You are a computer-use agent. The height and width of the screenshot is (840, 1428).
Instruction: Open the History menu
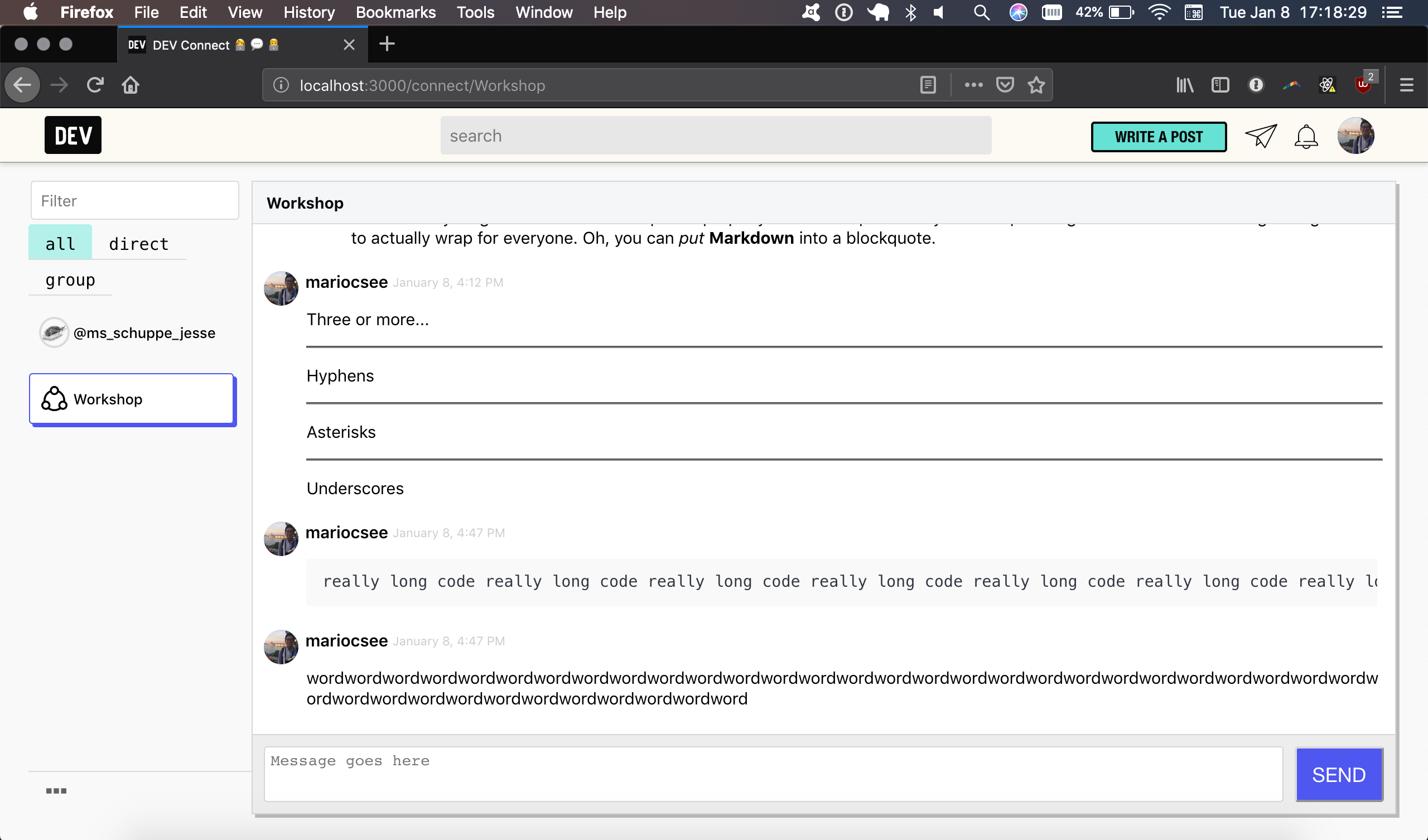point(309,12)
